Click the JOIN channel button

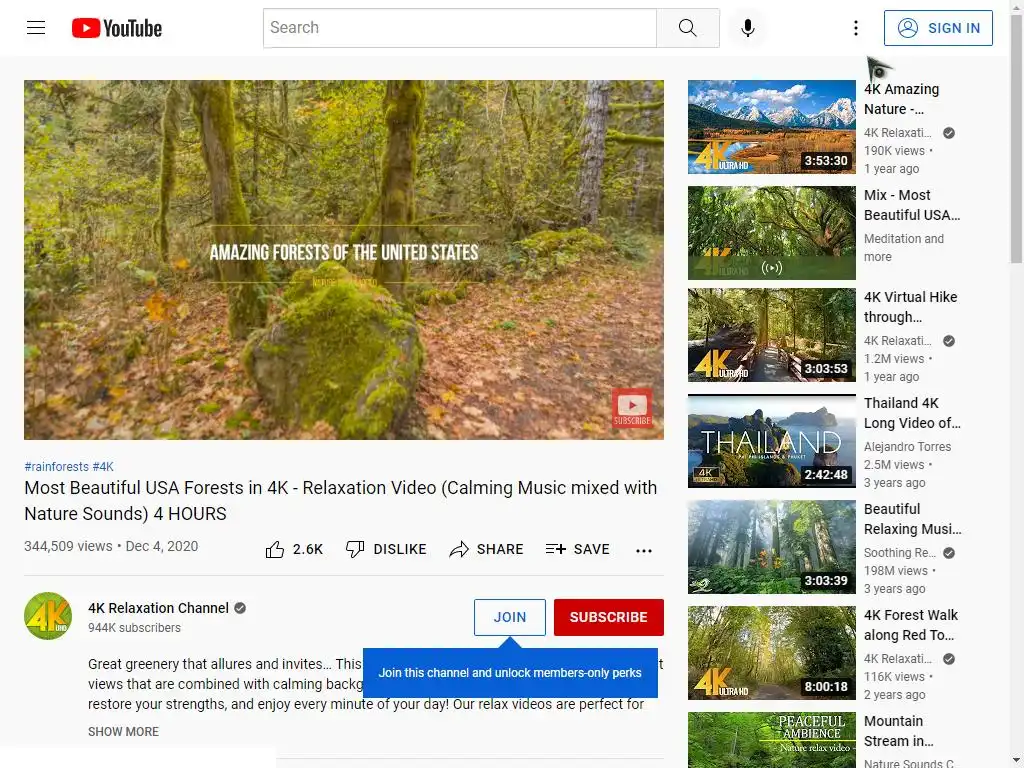[x=510, y=617]
